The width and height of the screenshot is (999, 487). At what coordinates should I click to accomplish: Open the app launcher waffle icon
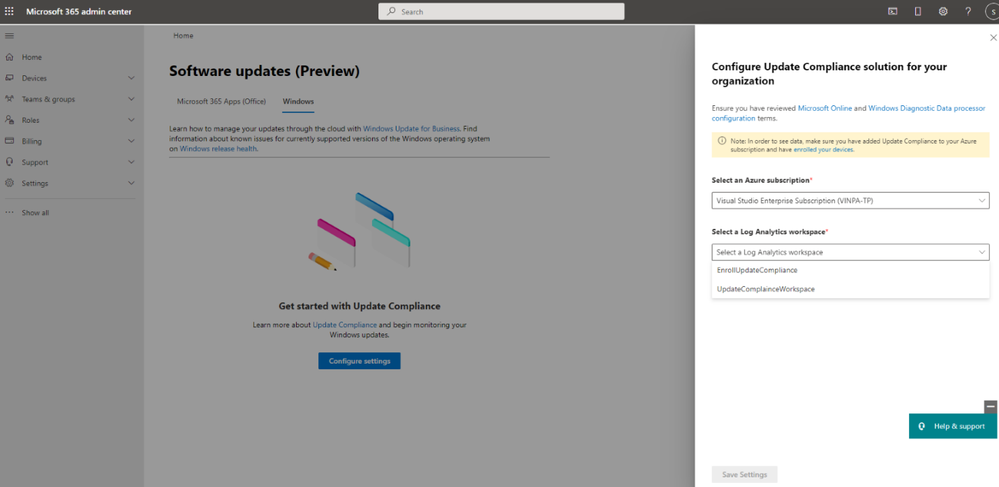[x=9, y=11]
